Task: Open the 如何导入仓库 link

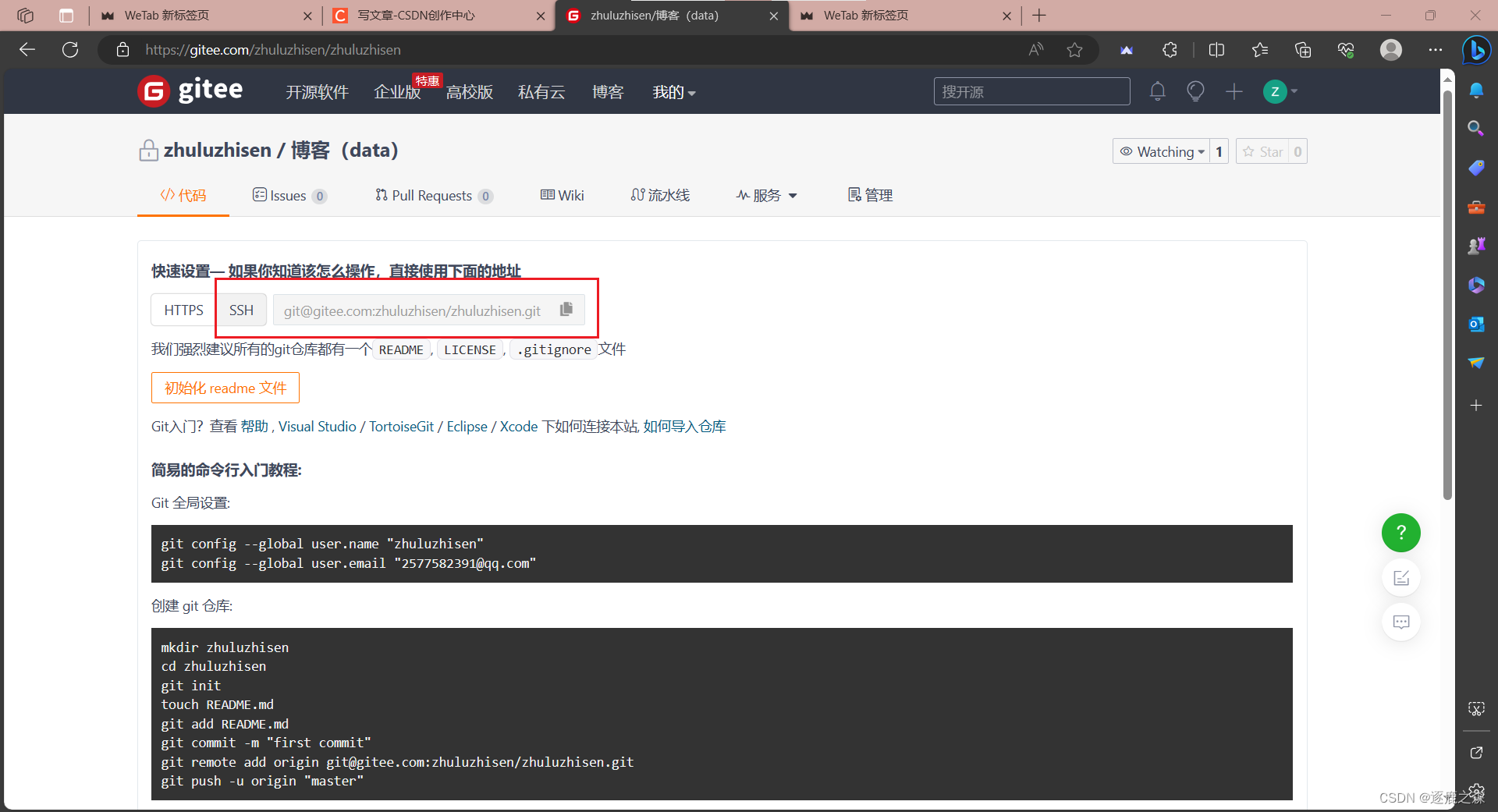Action: (x=683, y=427)
